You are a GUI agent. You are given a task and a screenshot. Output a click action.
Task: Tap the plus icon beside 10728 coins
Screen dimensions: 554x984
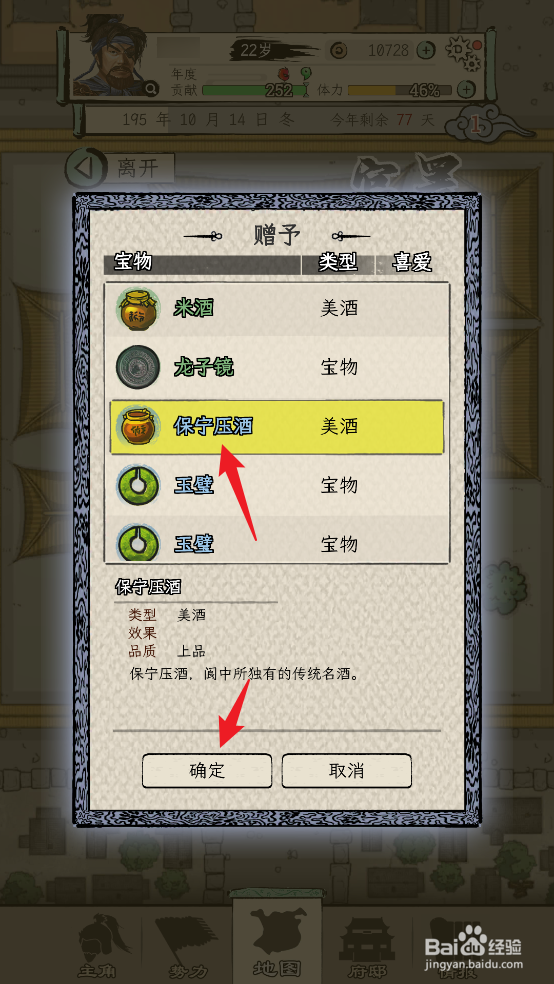point(426,50)
